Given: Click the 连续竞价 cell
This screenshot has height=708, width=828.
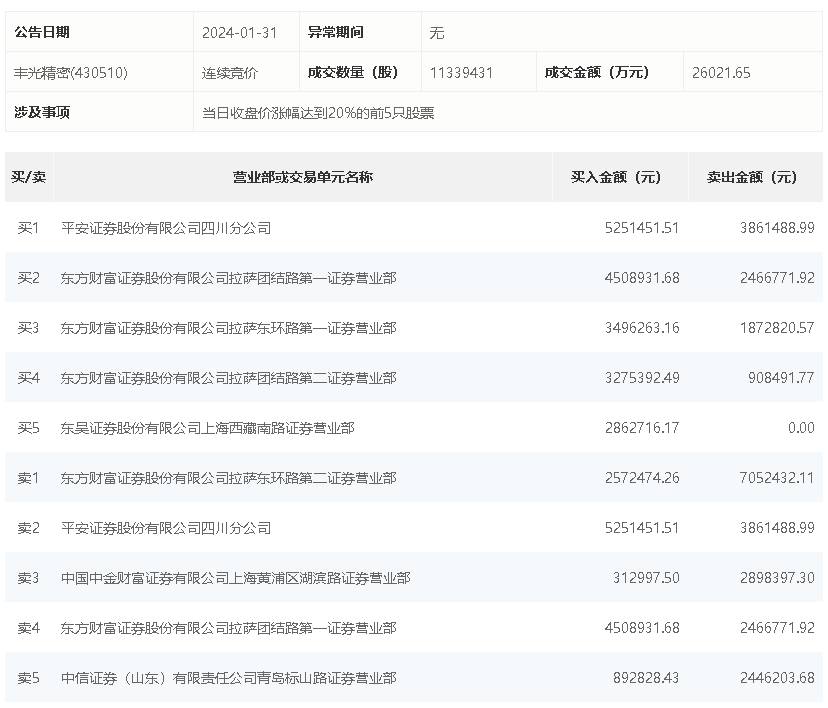Looking at the screenshot, I should (x=230, y=72).
